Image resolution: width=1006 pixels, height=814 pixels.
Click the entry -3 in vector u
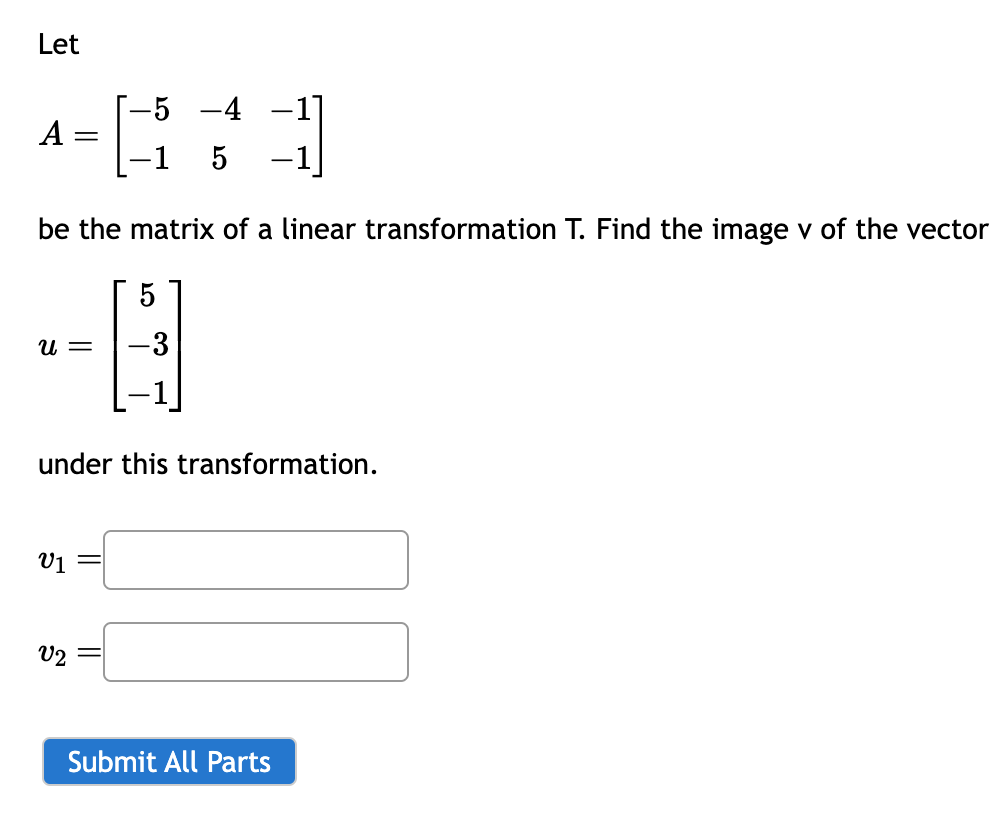[x=148, y=345]
